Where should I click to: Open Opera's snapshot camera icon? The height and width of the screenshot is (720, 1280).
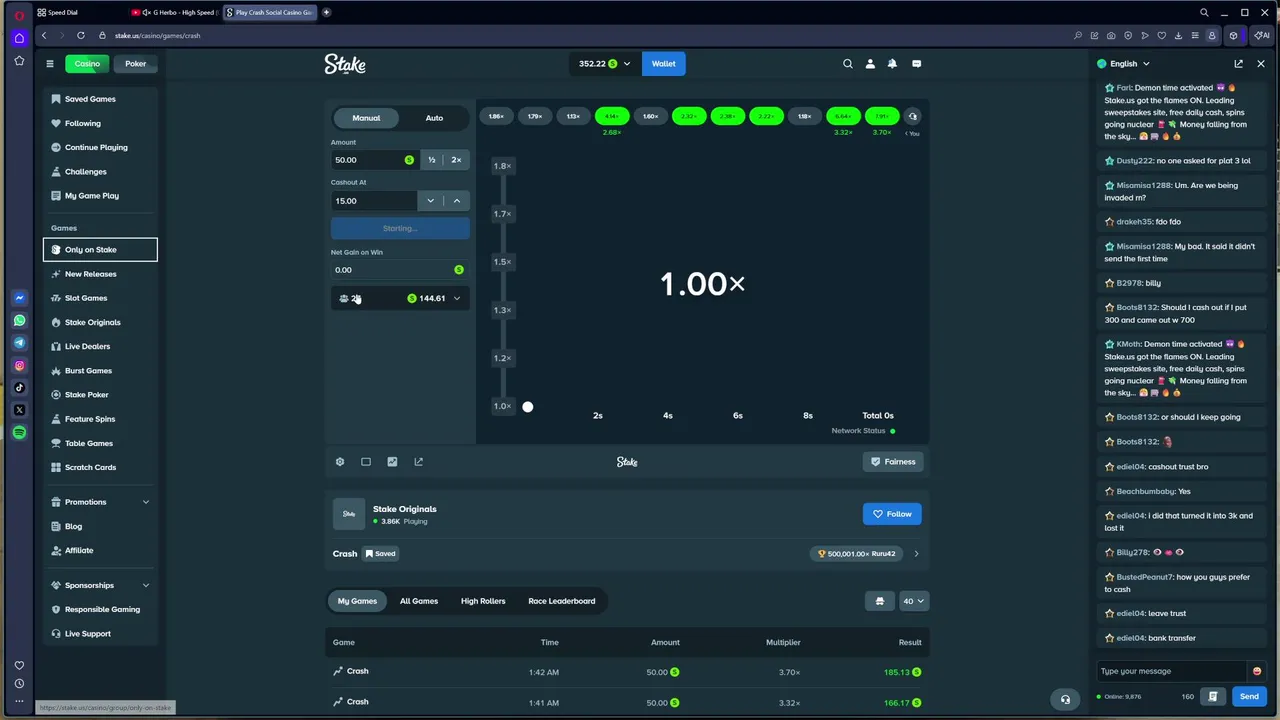[1110, 36]
